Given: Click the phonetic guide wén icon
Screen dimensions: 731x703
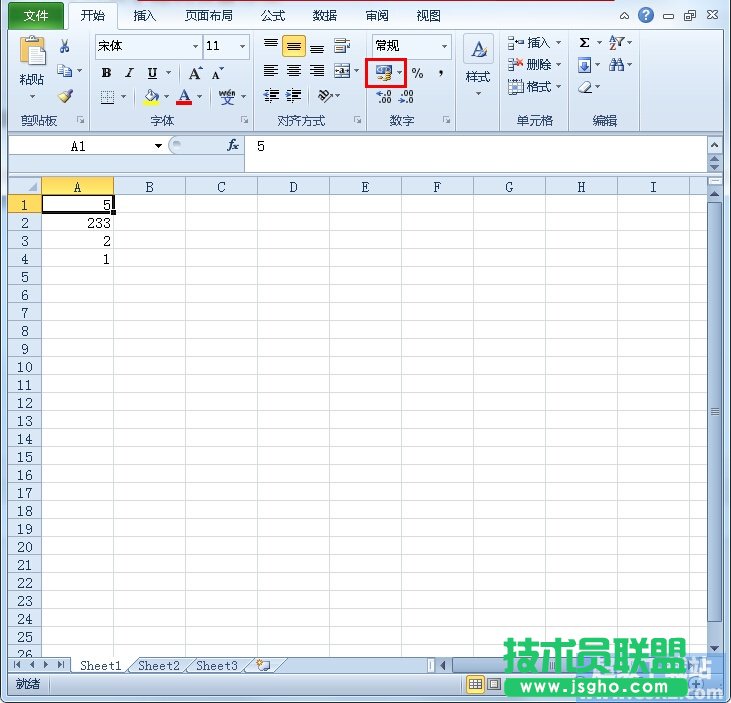Looking at the screenshot, I should click(227, 96).
